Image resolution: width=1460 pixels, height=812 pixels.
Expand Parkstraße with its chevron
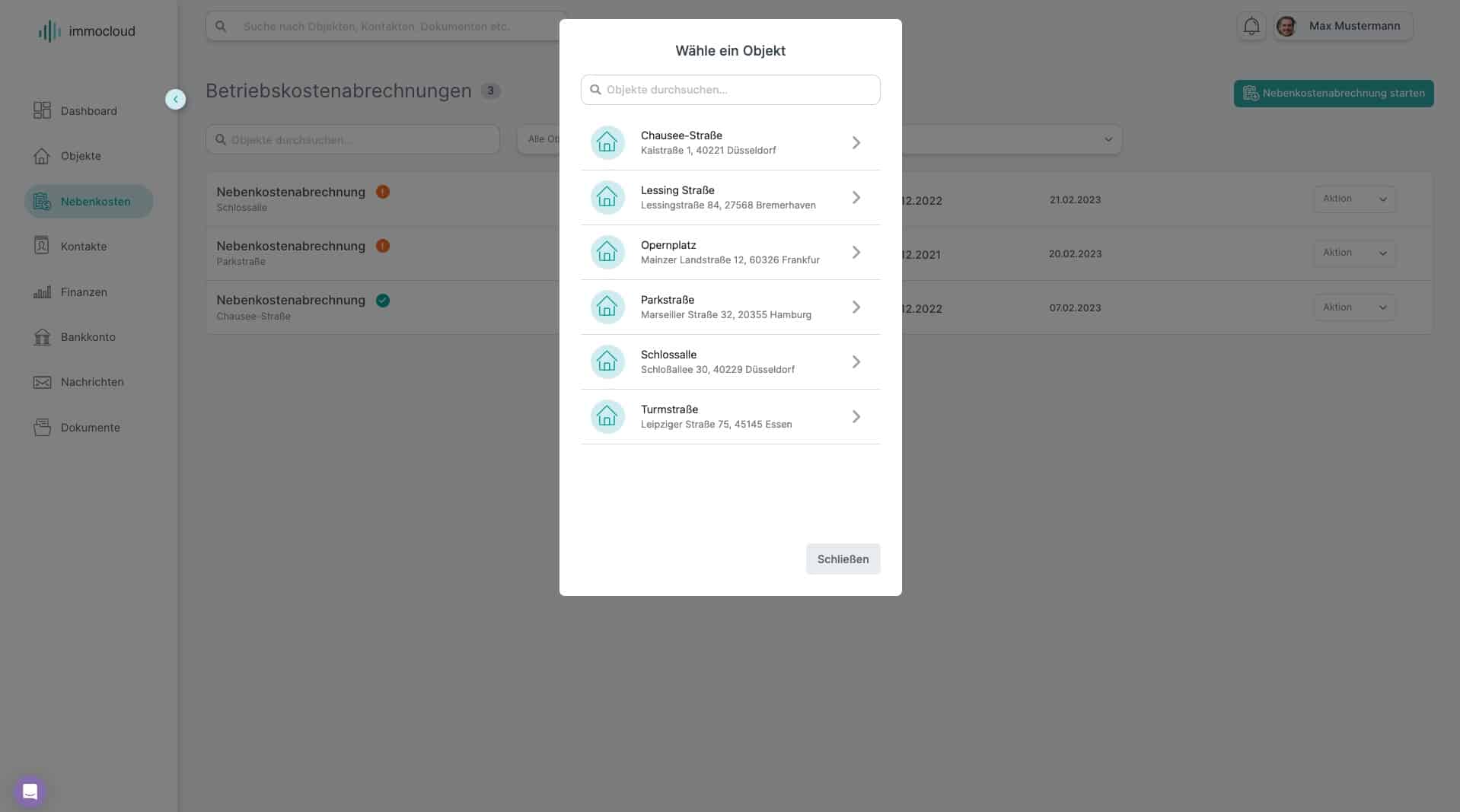856,307
